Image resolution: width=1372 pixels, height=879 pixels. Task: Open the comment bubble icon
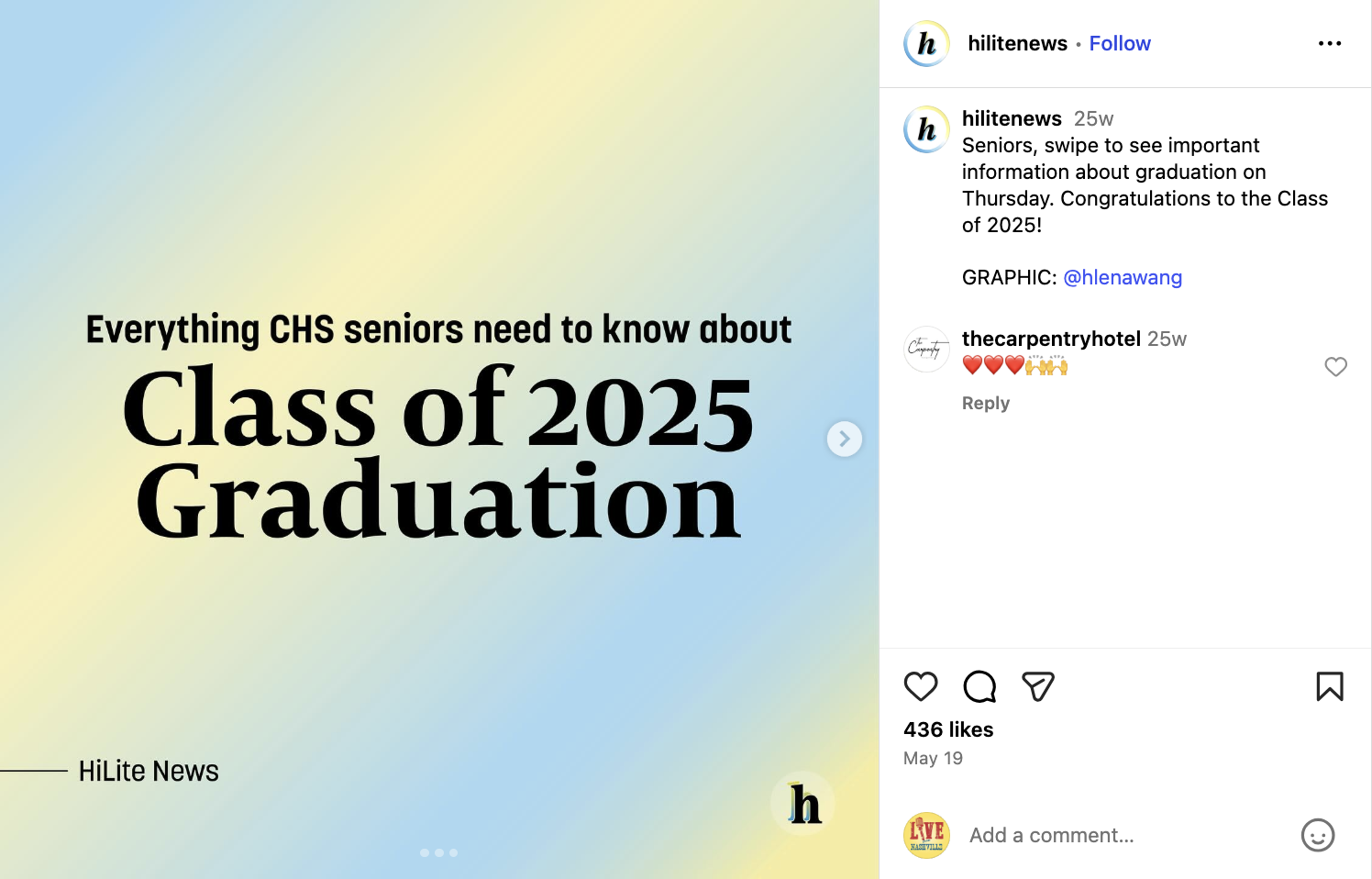[x=979, y=686]
